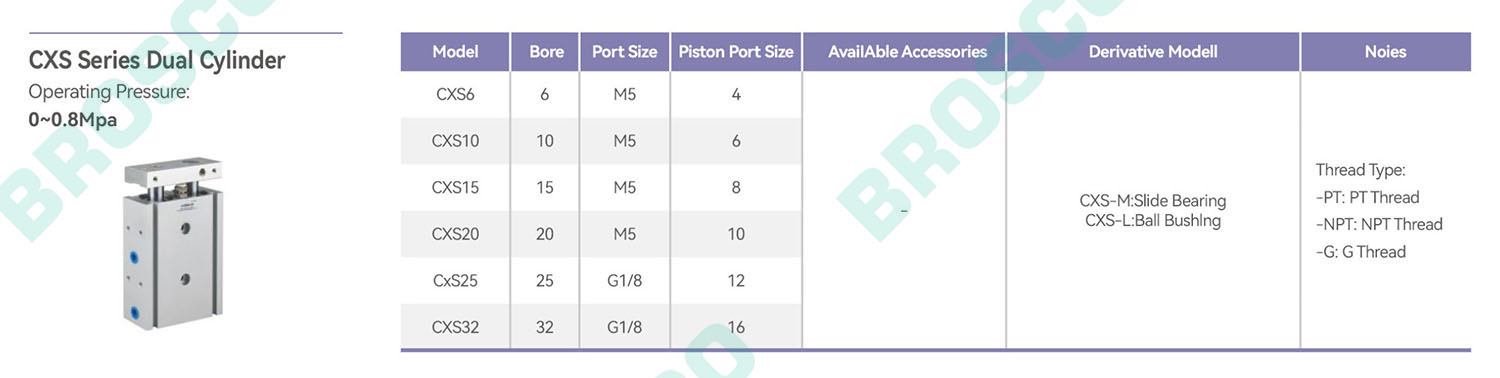Click the Port Size column header
This screenshot has height=378, width=1500.
[624, 52]
